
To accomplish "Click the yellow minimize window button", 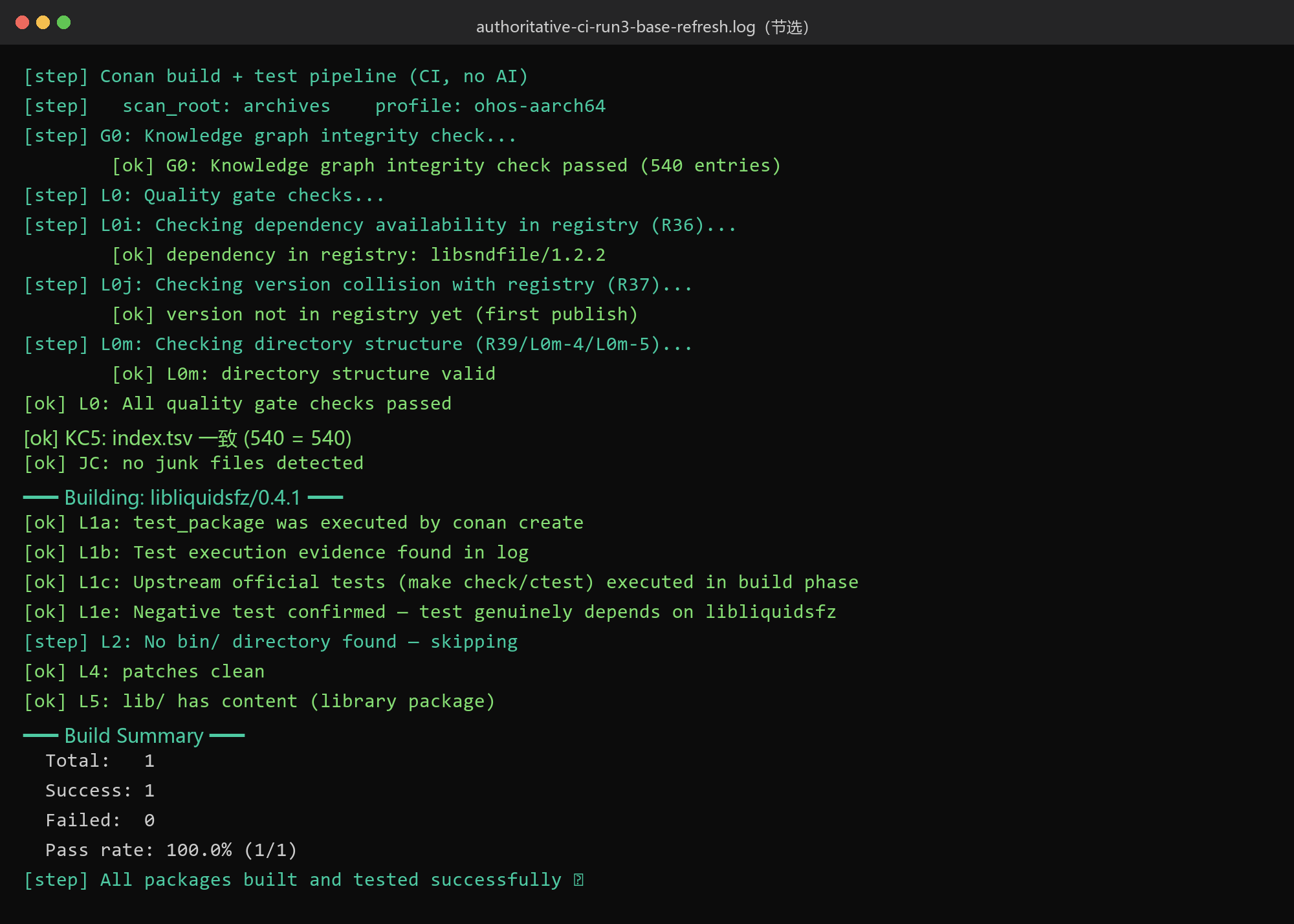I will coord(43,23).
